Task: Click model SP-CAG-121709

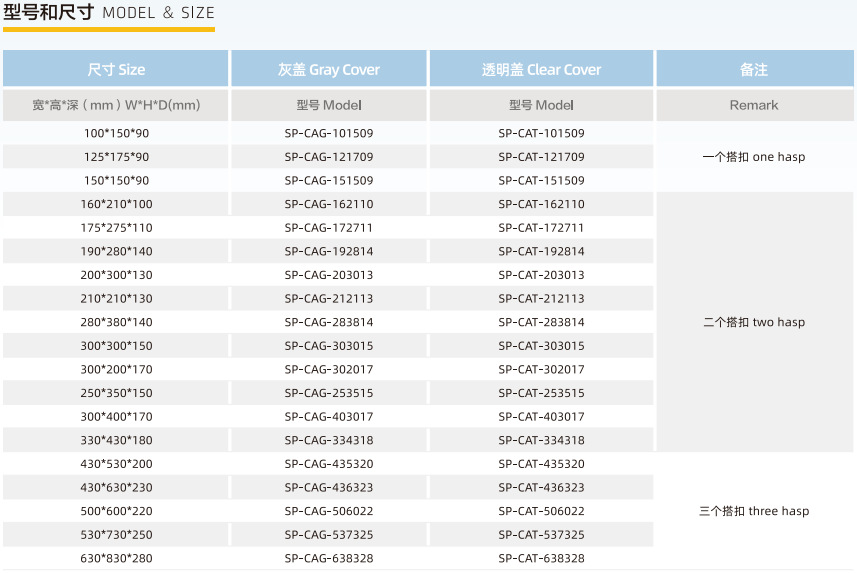Action: click(328, 156)
